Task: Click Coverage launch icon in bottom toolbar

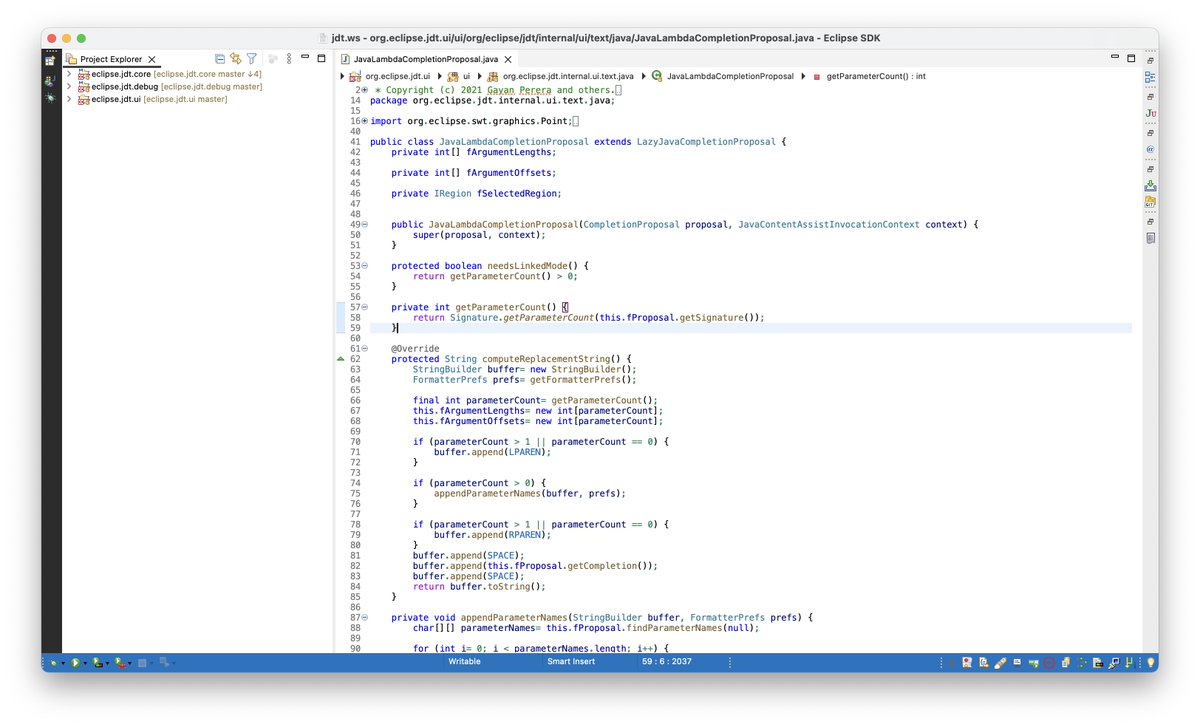Action: point(97,662)
